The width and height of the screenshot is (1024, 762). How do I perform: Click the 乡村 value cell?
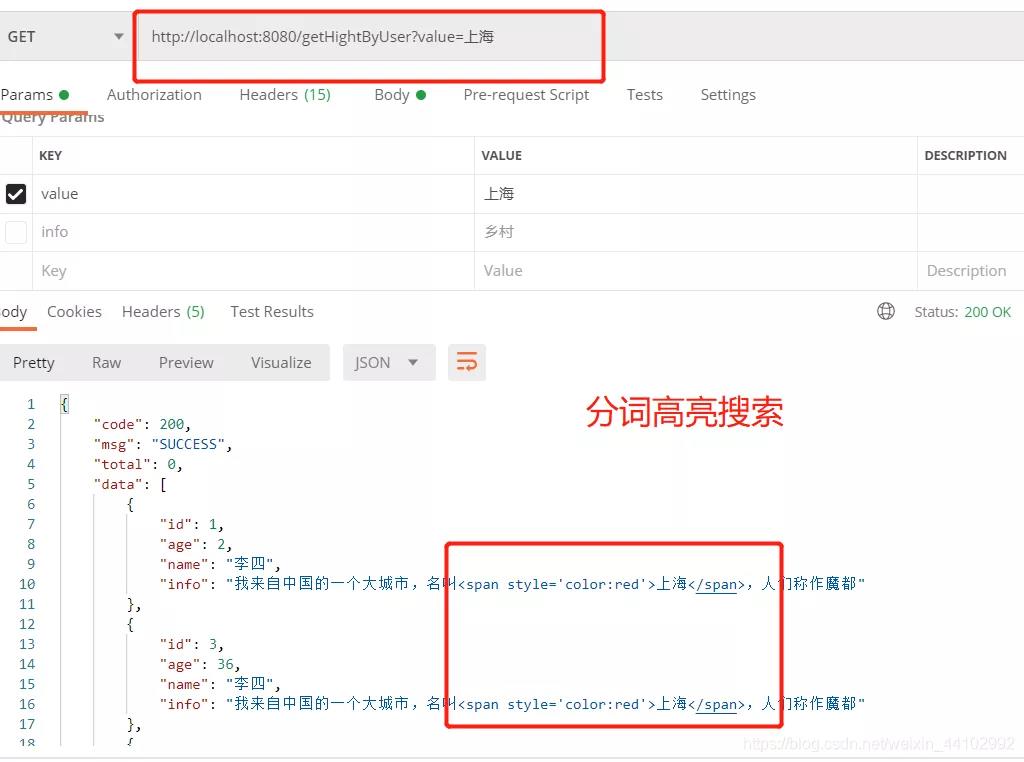(x=696, y=232)
